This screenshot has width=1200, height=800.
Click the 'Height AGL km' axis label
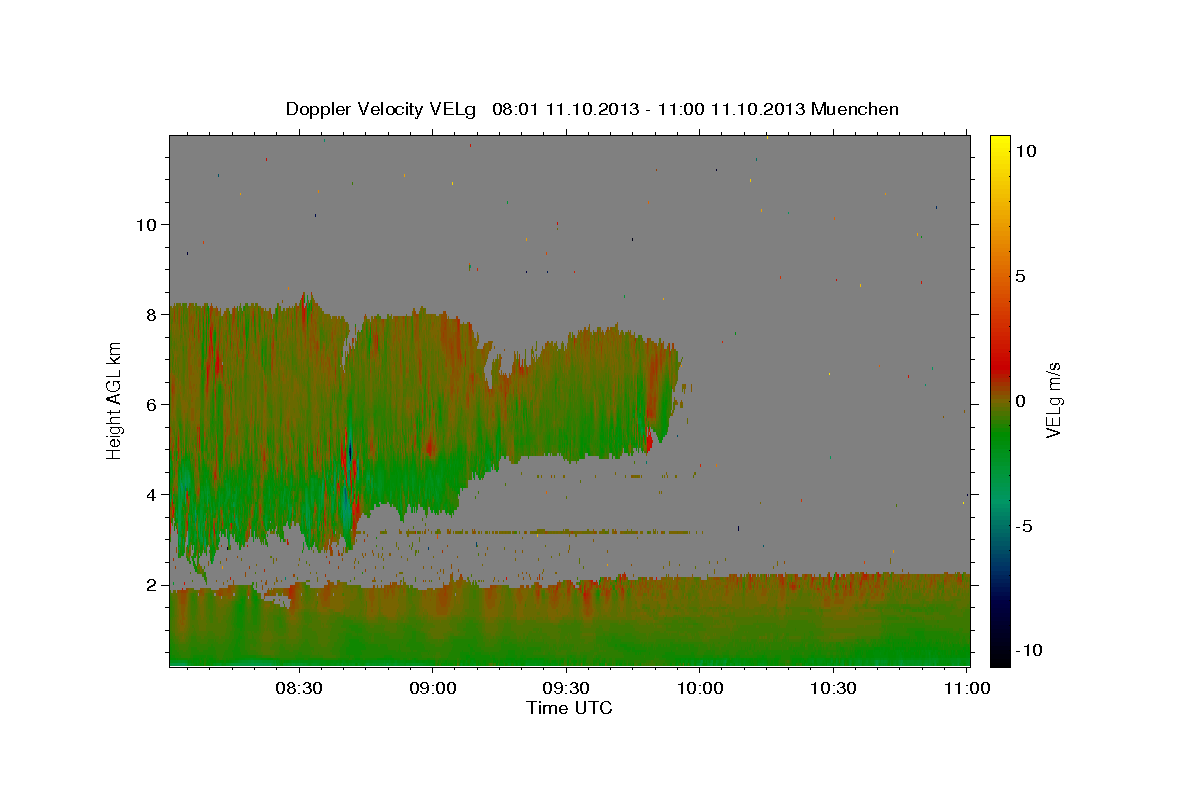(115, 400)
